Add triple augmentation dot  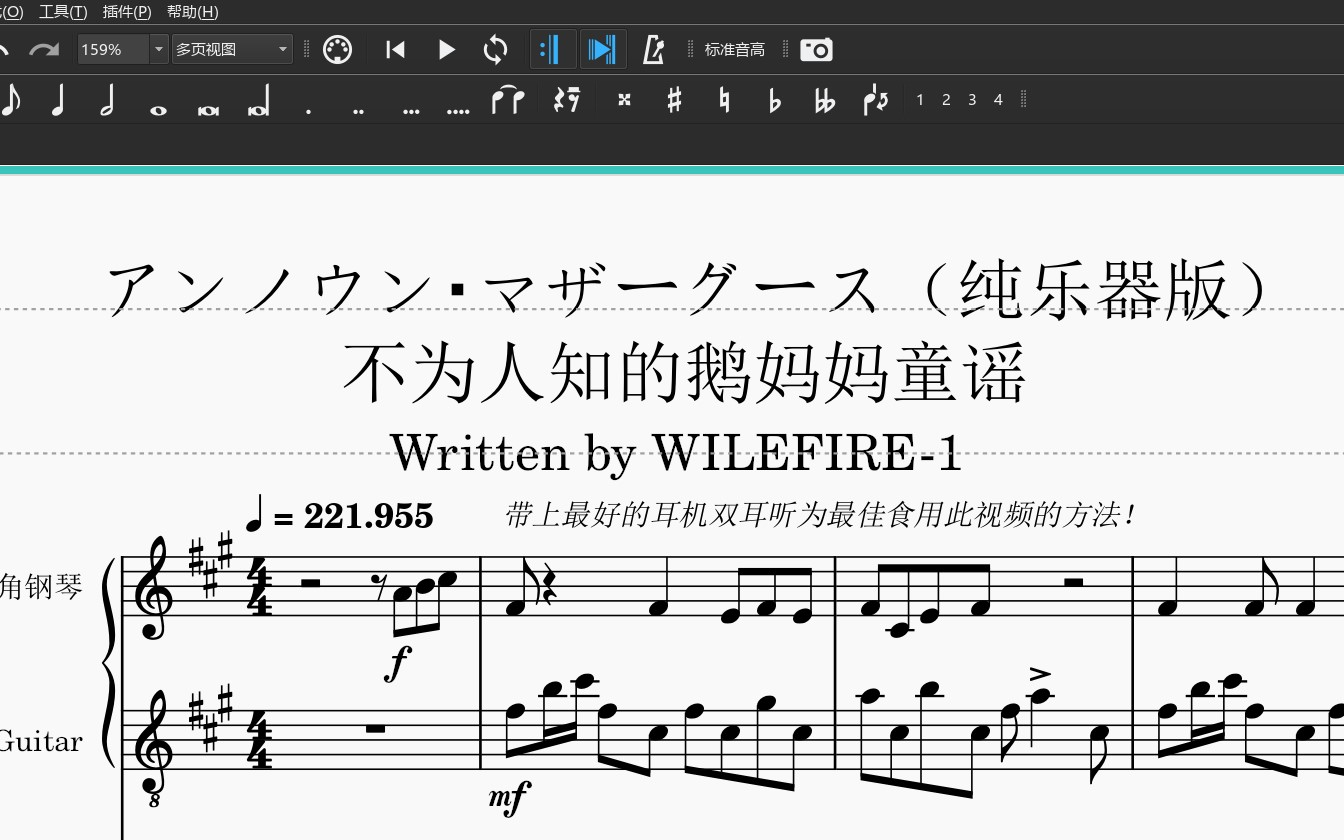410,111
